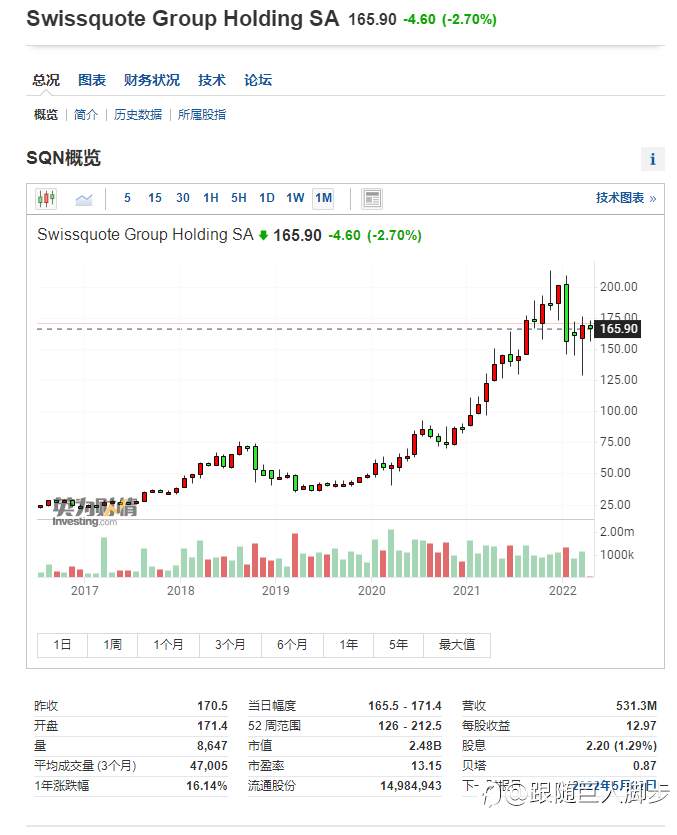The image size is (677, 835).
Task: Click the 2019 year label on timeline
Action: [x=275, y=591]
